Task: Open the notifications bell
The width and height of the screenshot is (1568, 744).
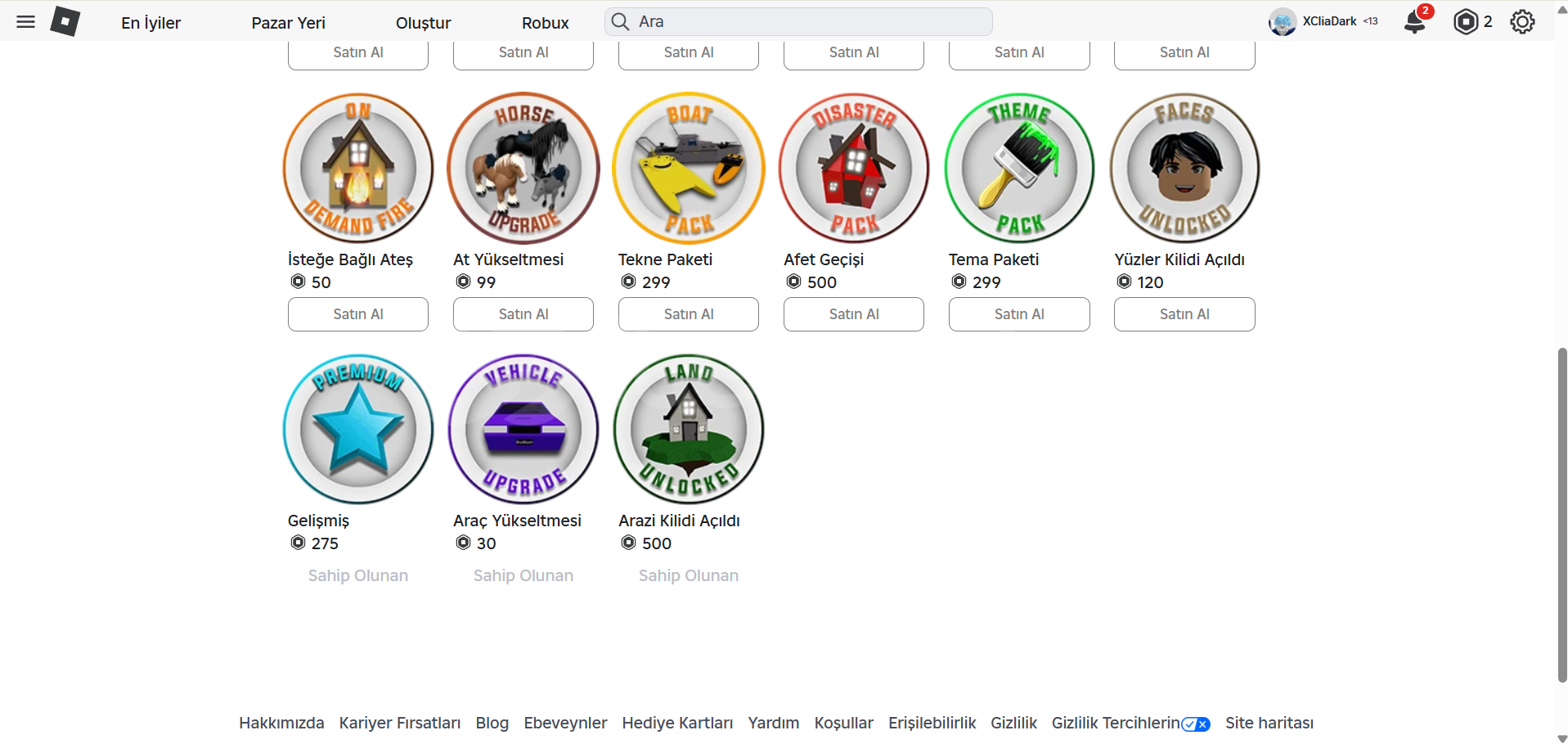Action: tap(1415, 22)
